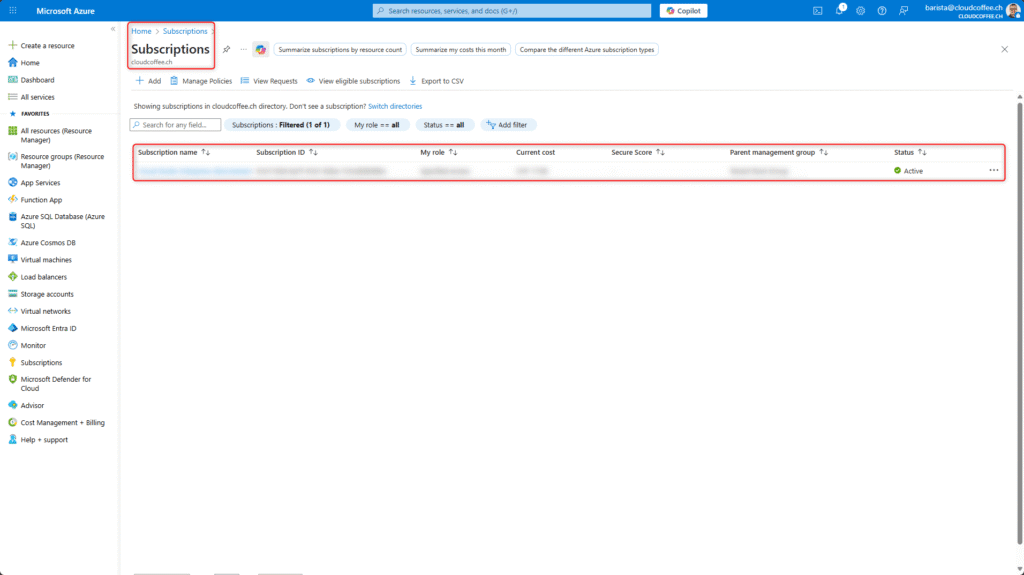1024x575 pixels.
Task: Go to Home in the sidebar
Action: click(x=24, y=63)
